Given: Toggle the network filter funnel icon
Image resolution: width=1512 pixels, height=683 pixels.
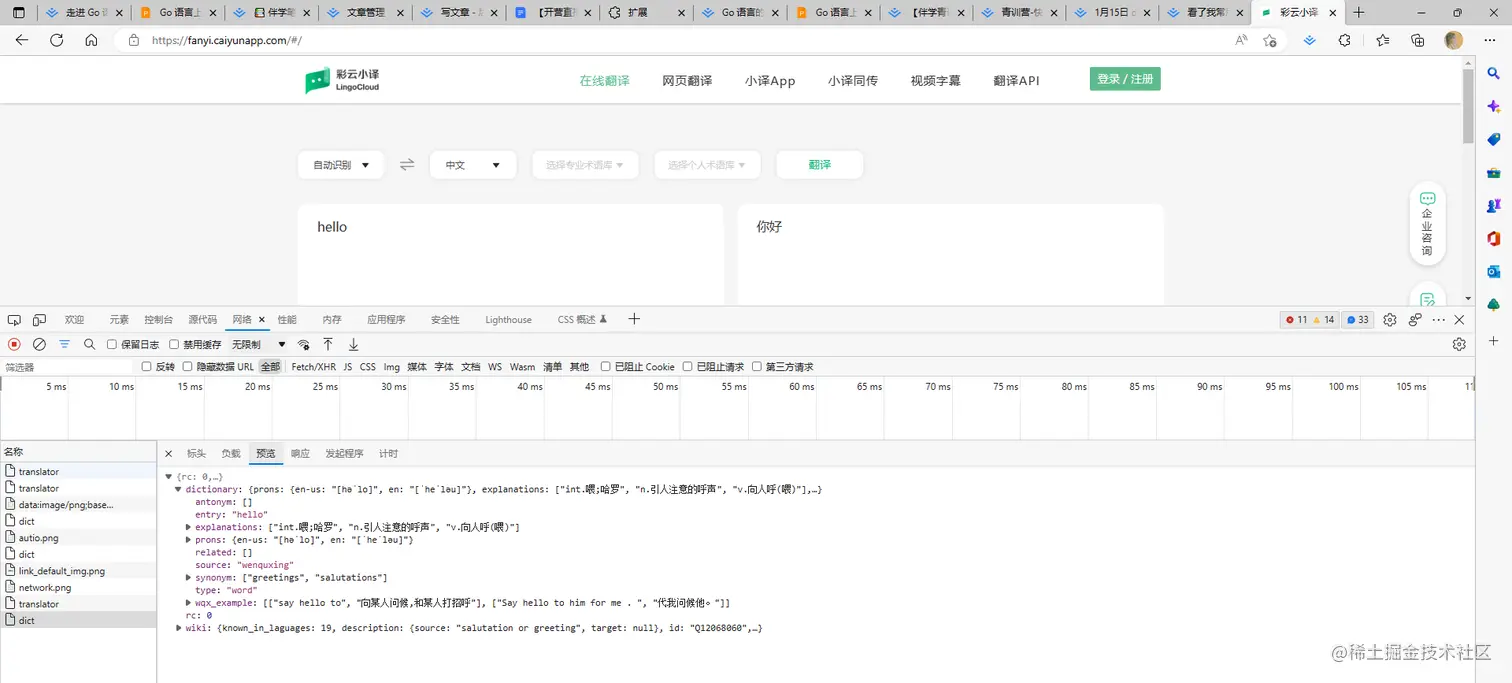Looking at the screenshot, I should 64,344.
